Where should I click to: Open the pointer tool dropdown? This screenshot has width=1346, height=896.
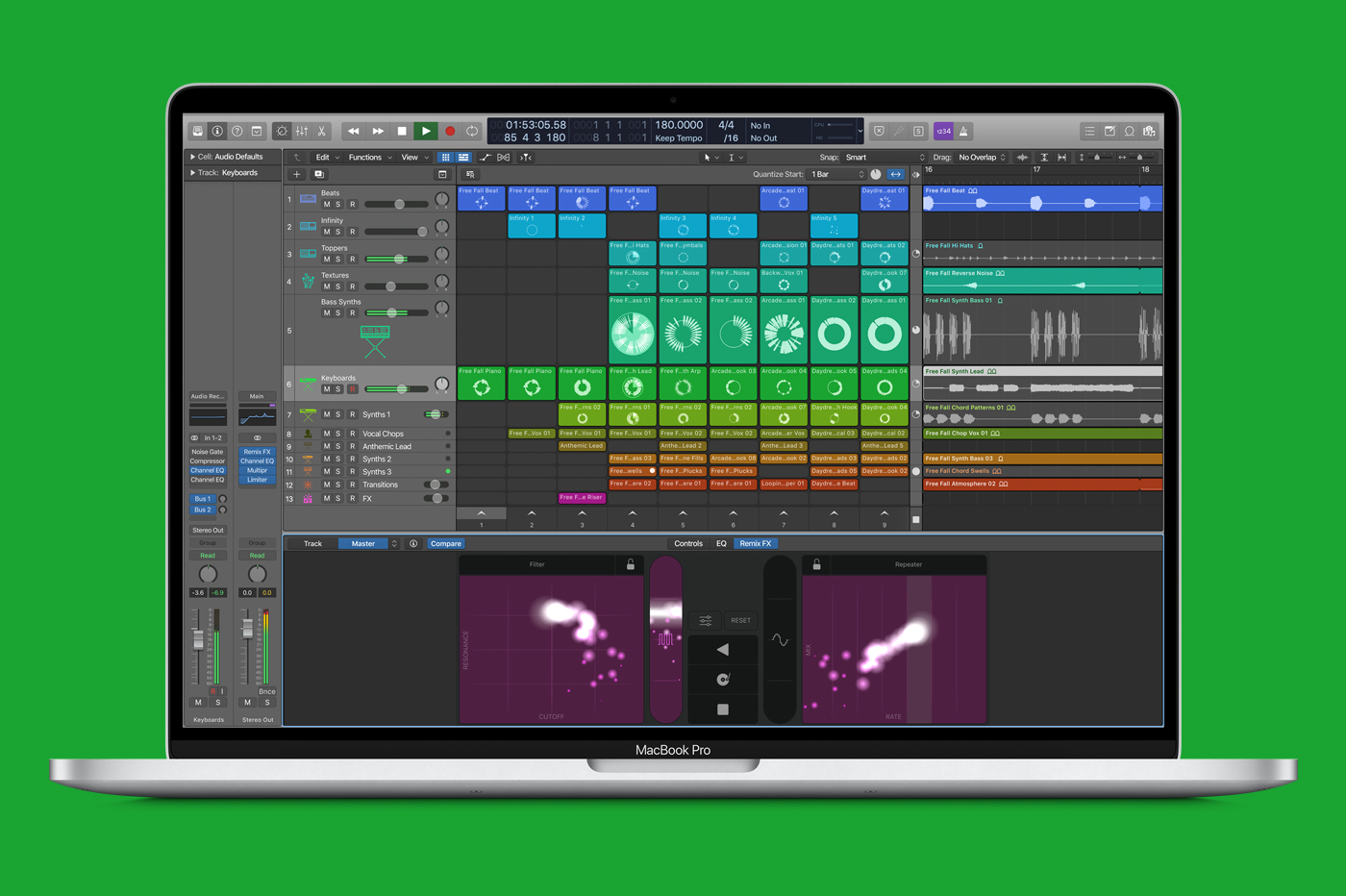coord(710,157)
